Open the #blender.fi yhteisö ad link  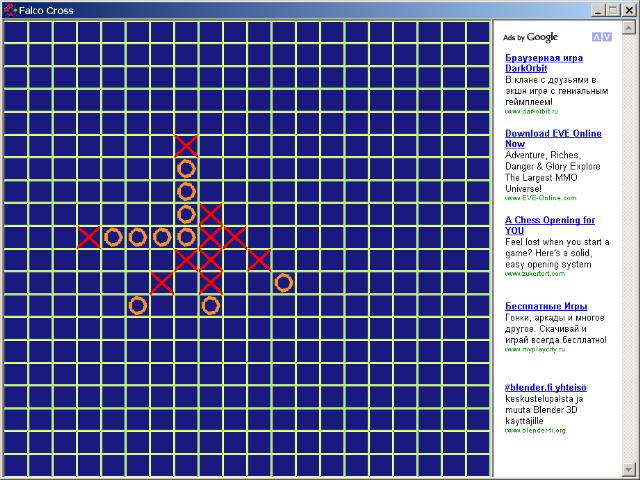pos(545,388)
